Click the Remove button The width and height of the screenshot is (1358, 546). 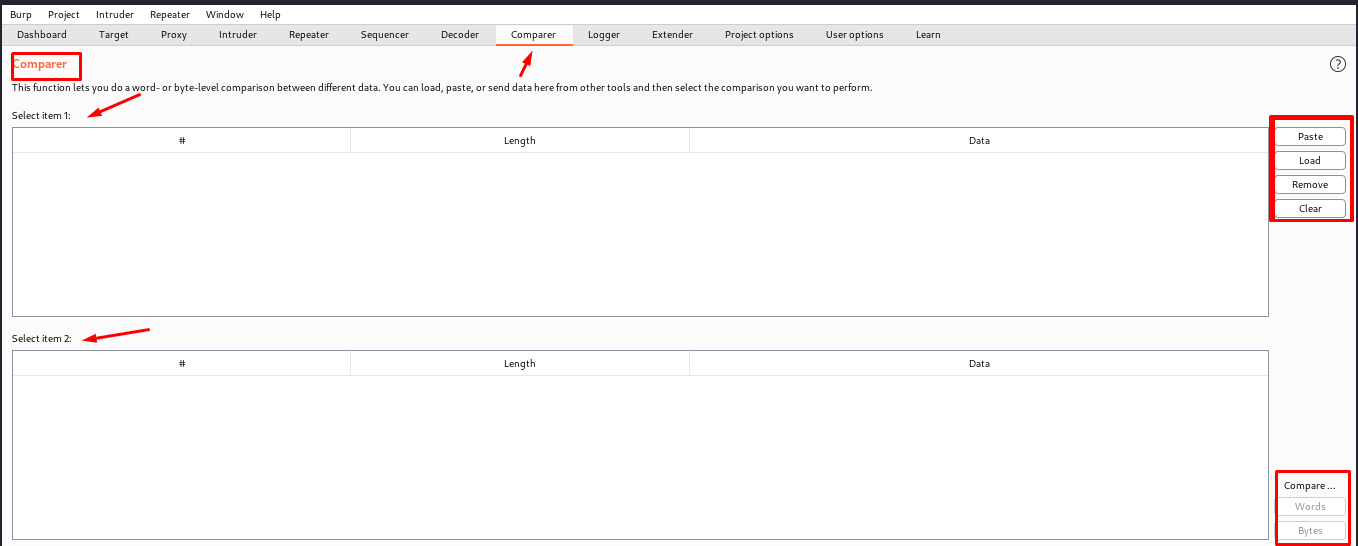point(1310,185)
